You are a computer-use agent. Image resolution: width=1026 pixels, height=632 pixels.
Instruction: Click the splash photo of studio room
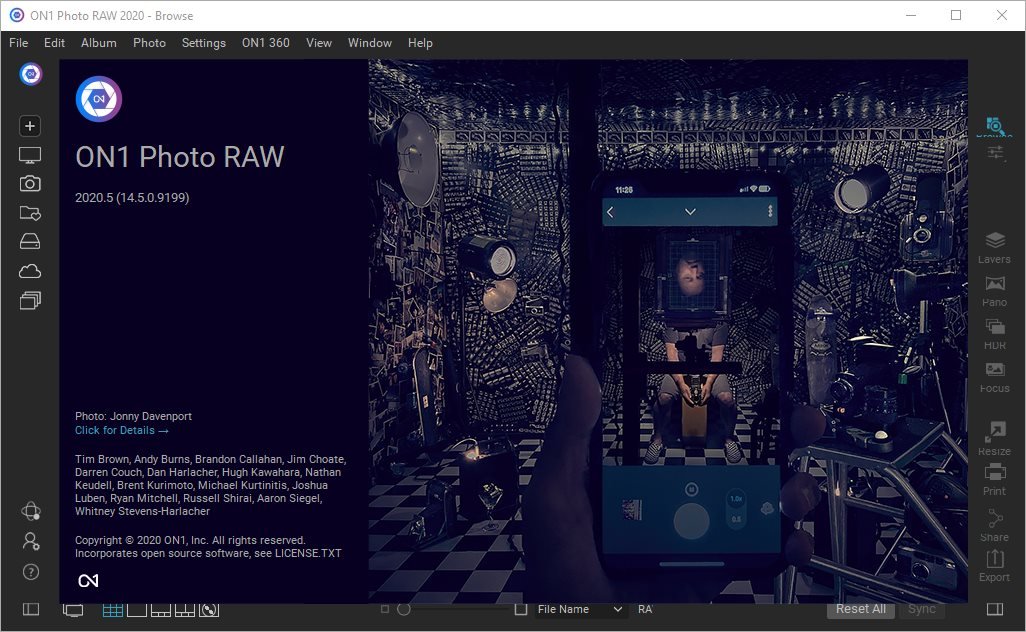point(668,331)
